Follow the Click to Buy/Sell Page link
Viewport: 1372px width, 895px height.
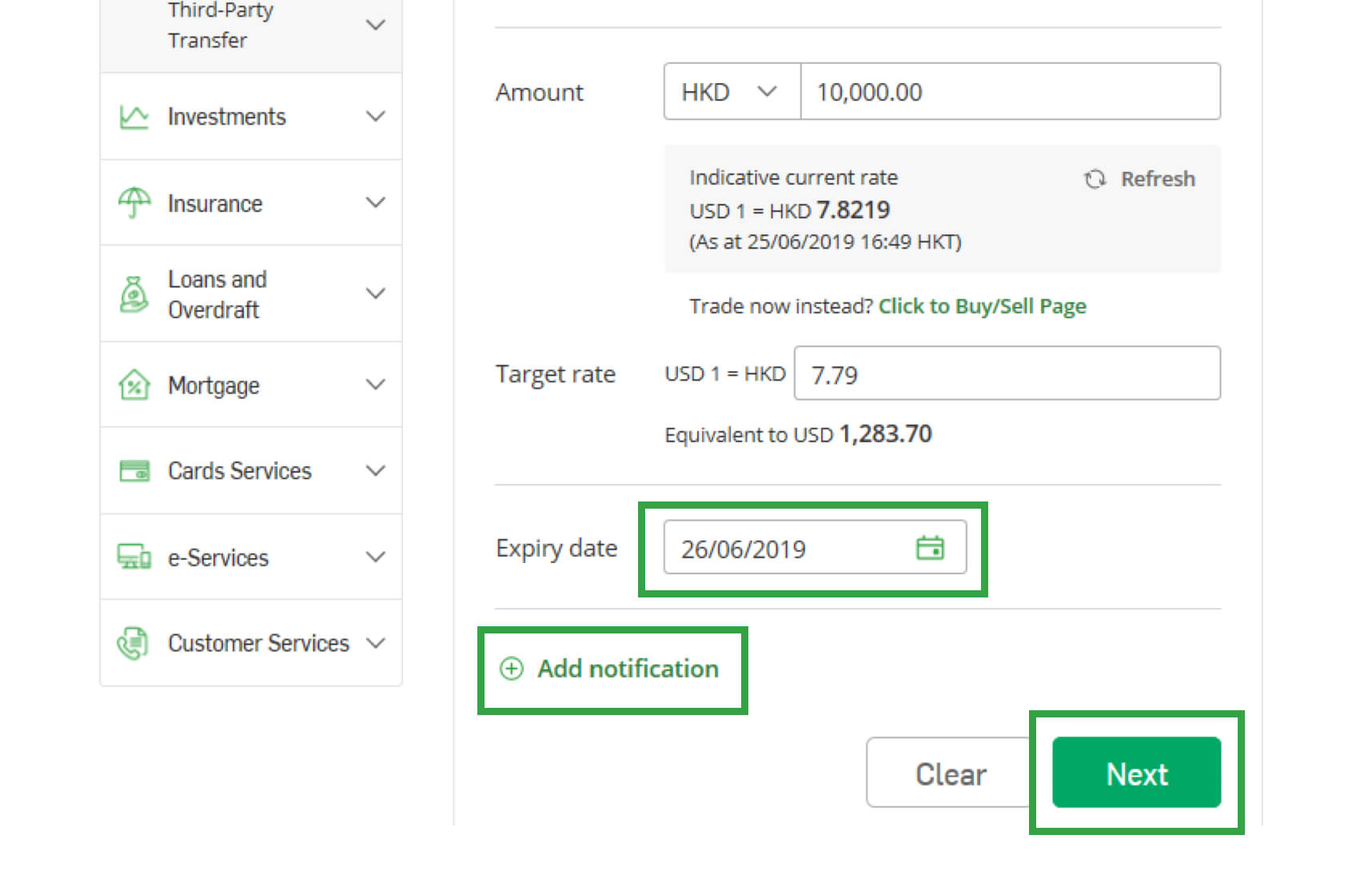[982, 306]
